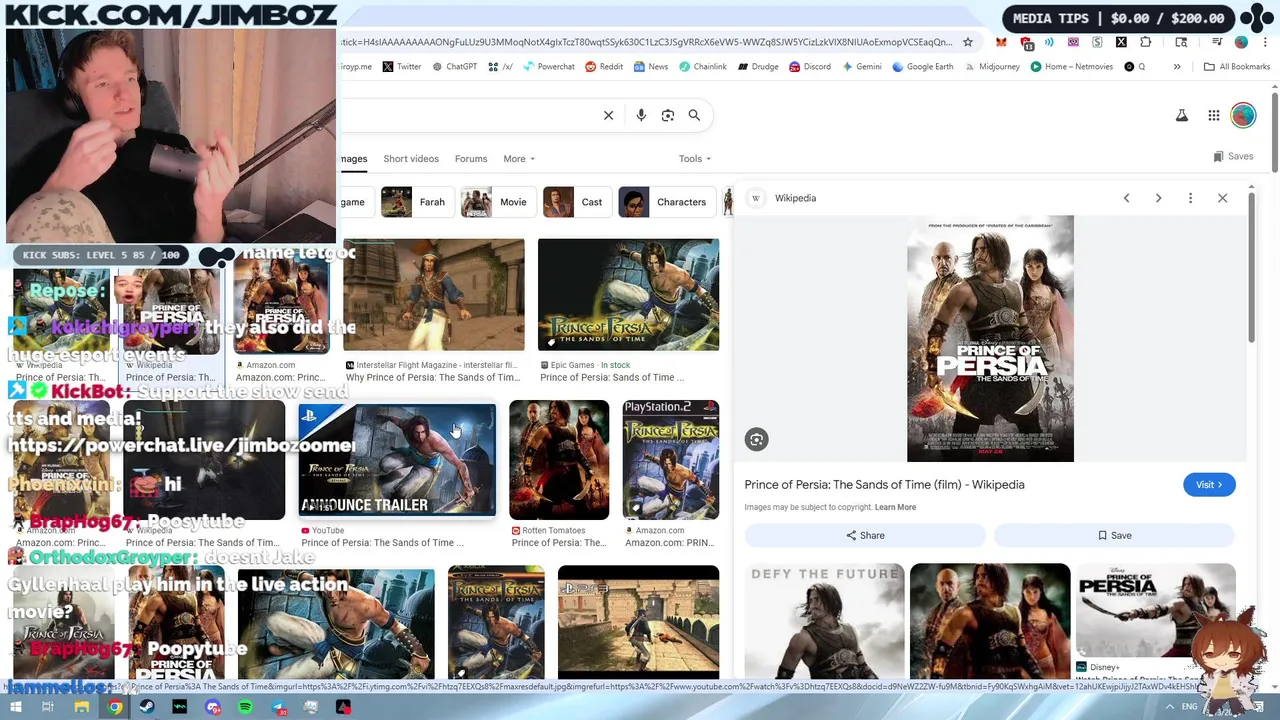The image size is (1280, 720).
Task: Filter results by the Cast chip
Action: coord(576,202)
